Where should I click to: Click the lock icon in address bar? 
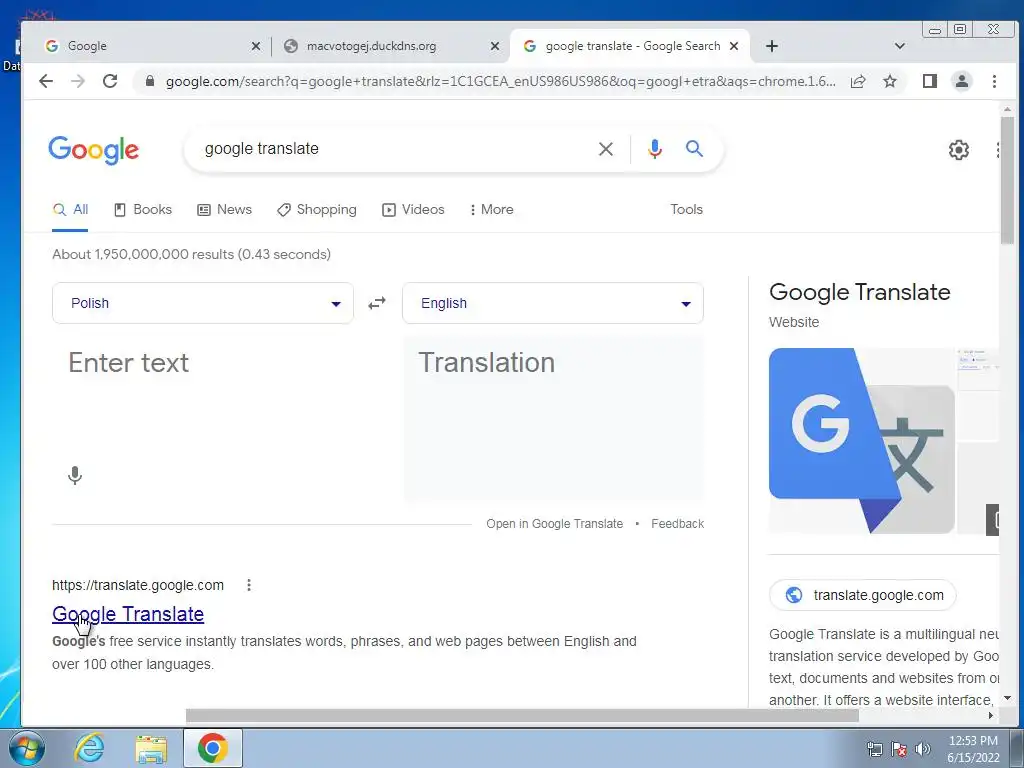tap(150, 81)
